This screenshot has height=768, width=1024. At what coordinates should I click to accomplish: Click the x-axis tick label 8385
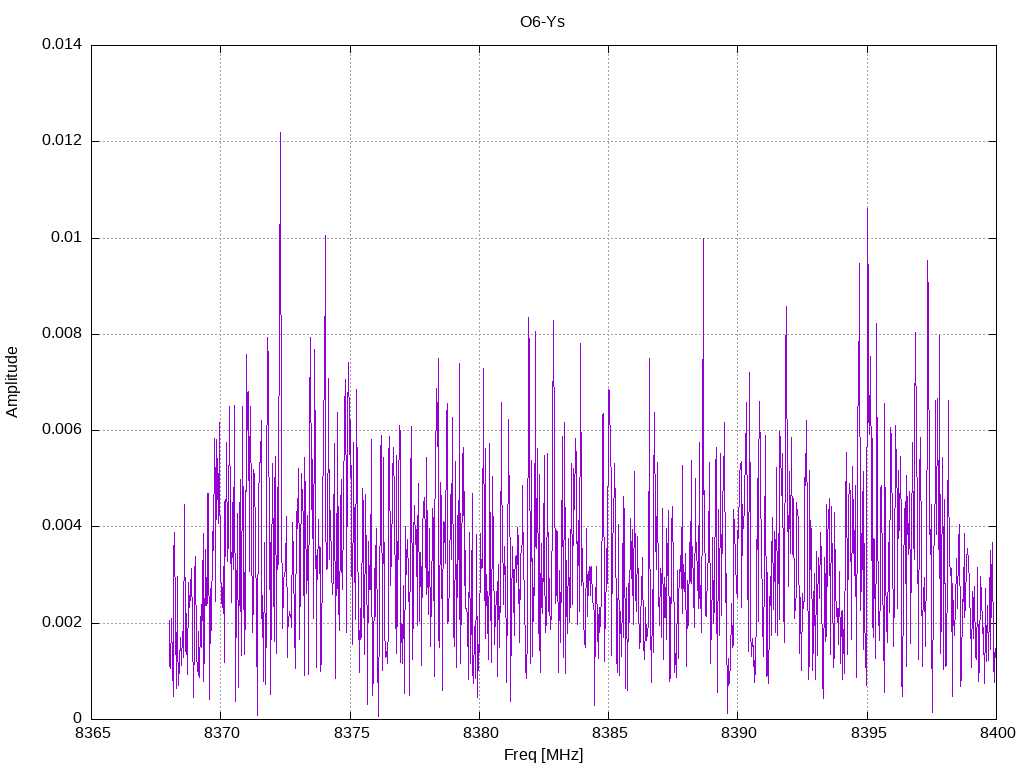(x=610, y=733)
